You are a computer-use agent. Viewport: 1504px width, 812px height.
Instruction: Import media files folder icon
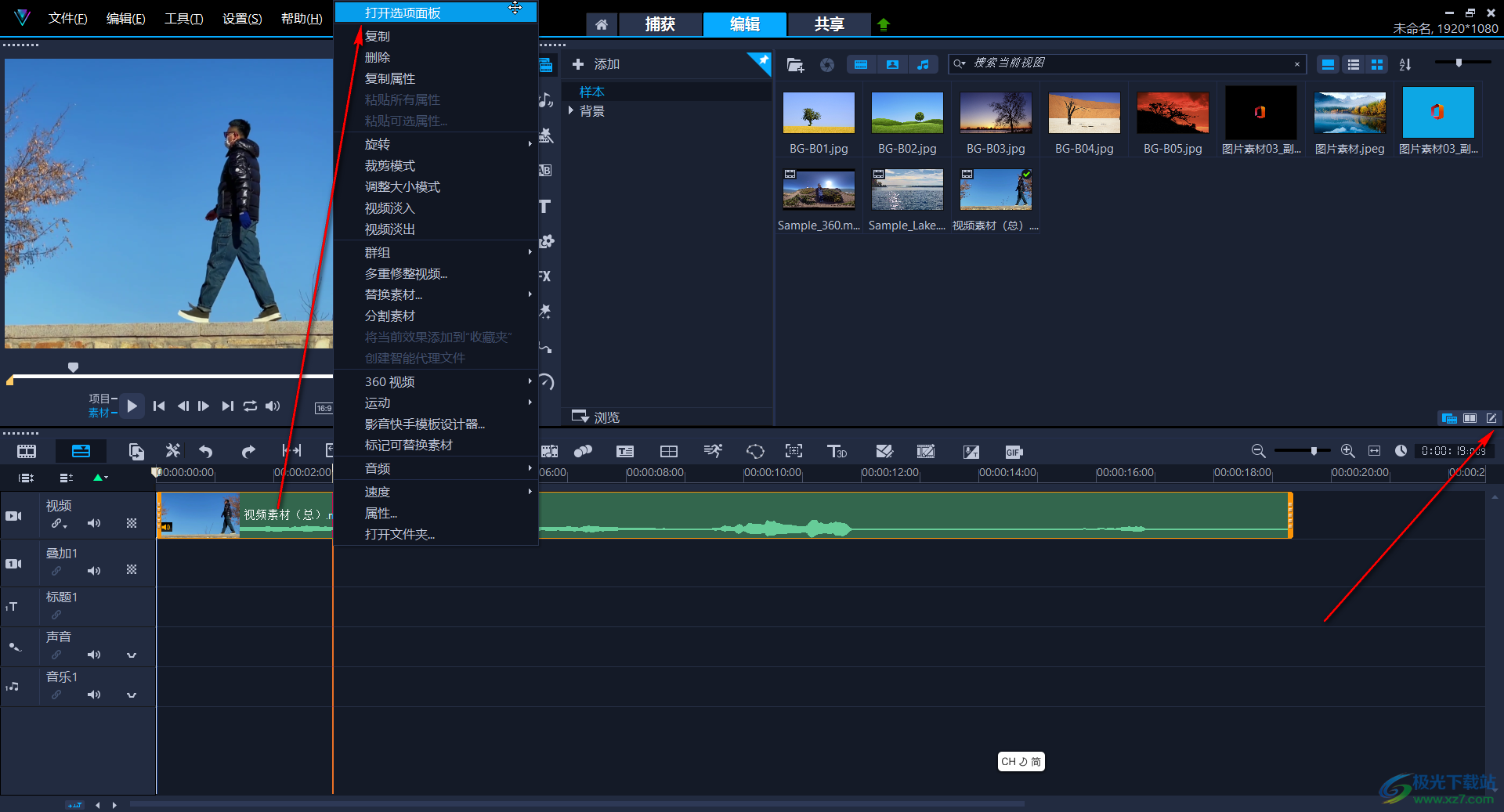[795, 65]
